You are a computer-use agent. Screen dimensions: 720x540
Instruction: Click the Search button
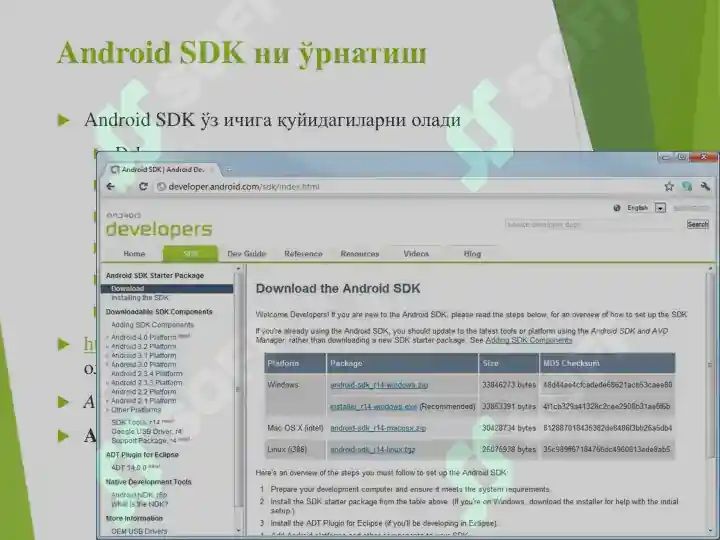[x=698, y=224]
